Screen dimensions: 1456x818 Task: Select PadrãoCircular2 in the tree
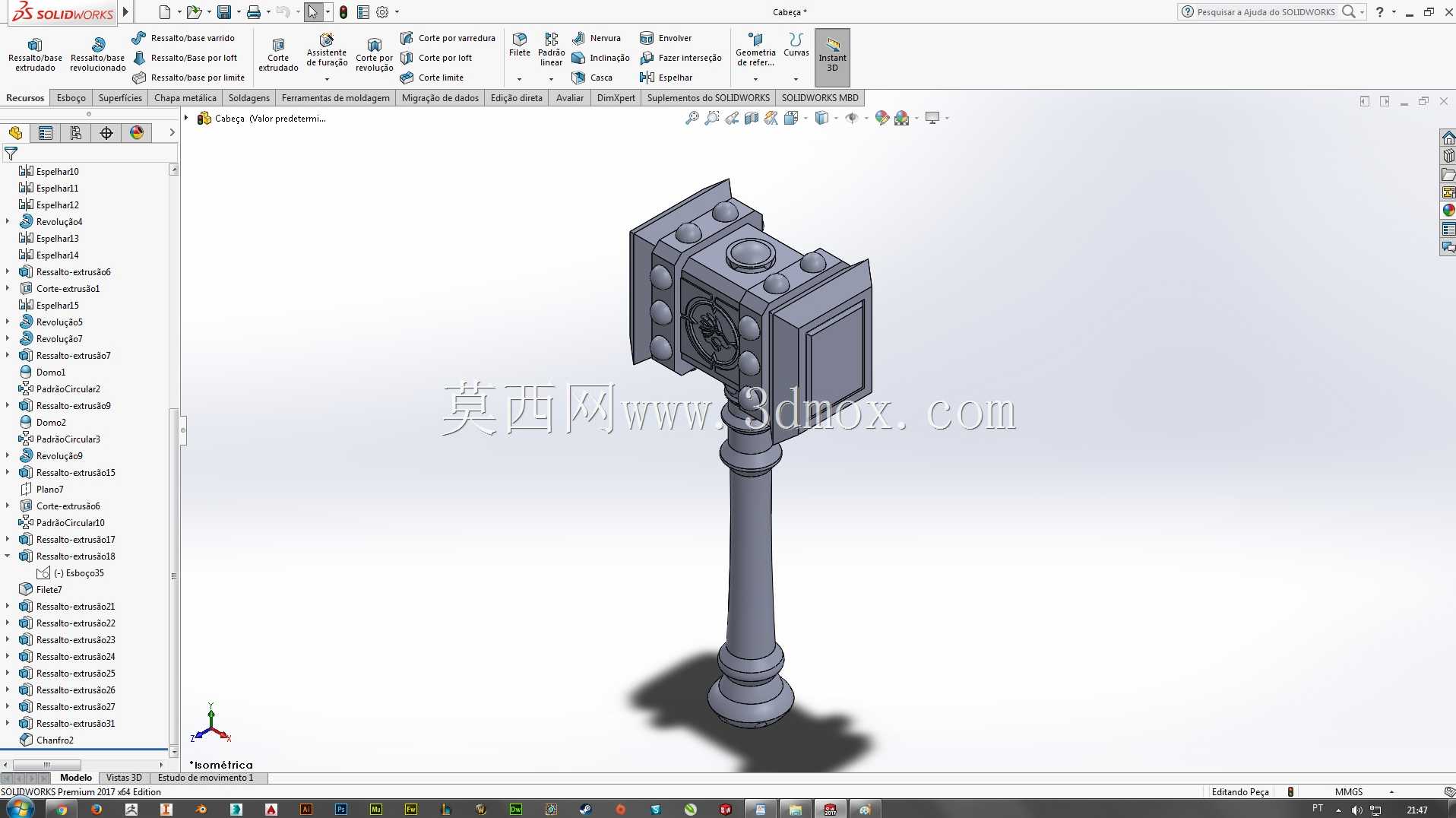click(60, 388)
